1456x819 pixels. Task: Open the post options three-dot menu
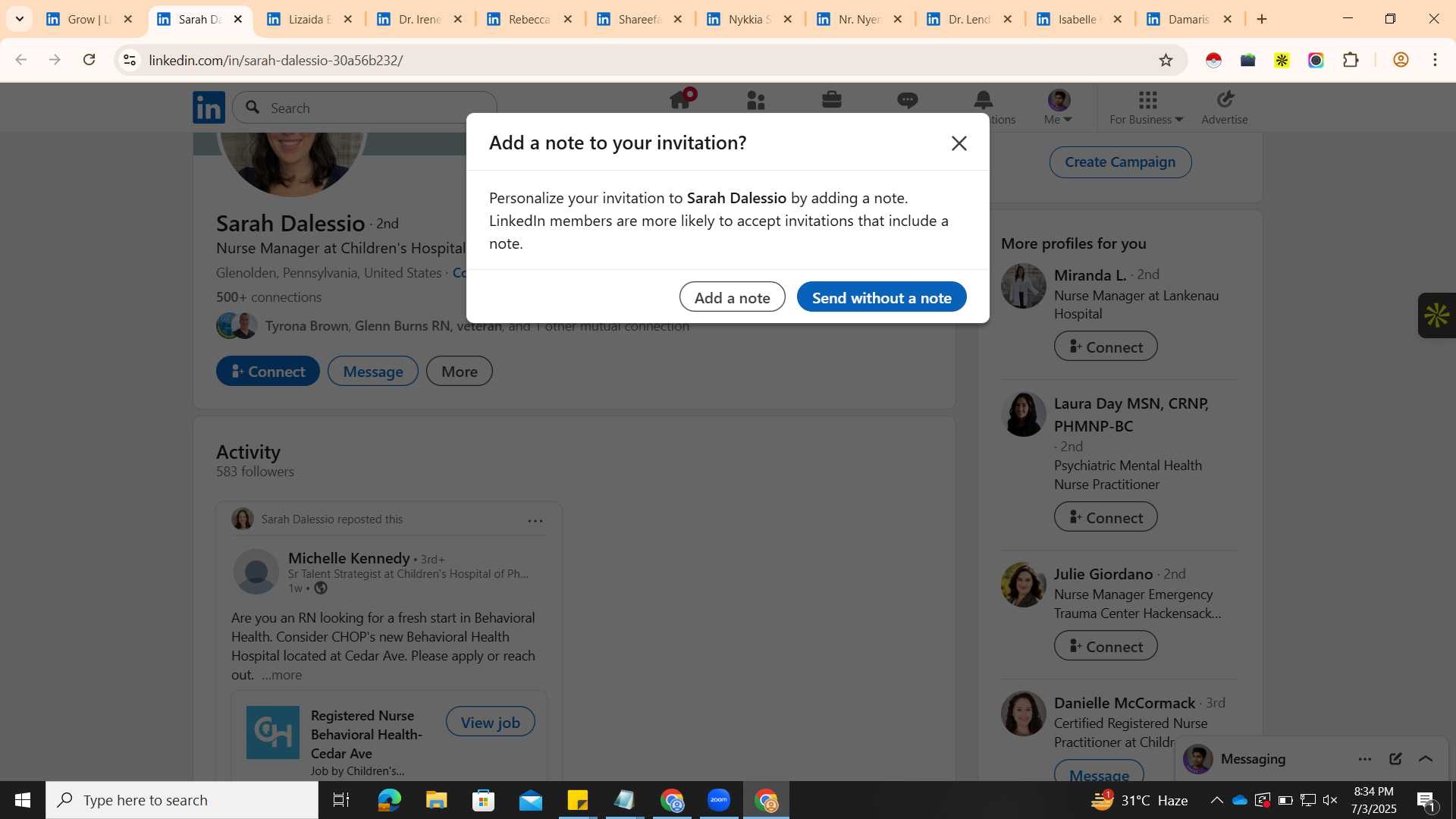(x=535, y=521)
